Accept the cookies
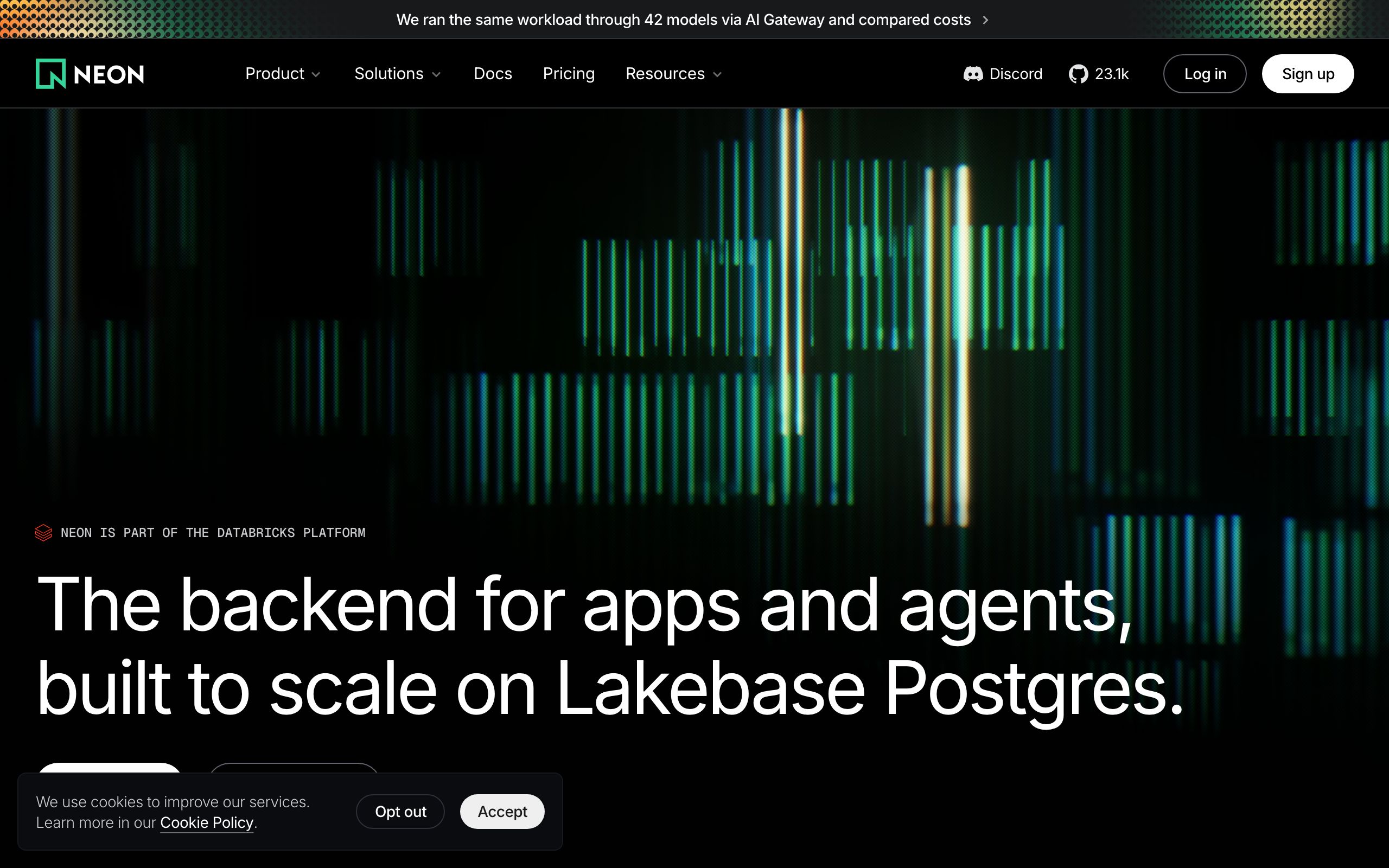Viewport: 1389px width, 868px height. click(502, 811)
